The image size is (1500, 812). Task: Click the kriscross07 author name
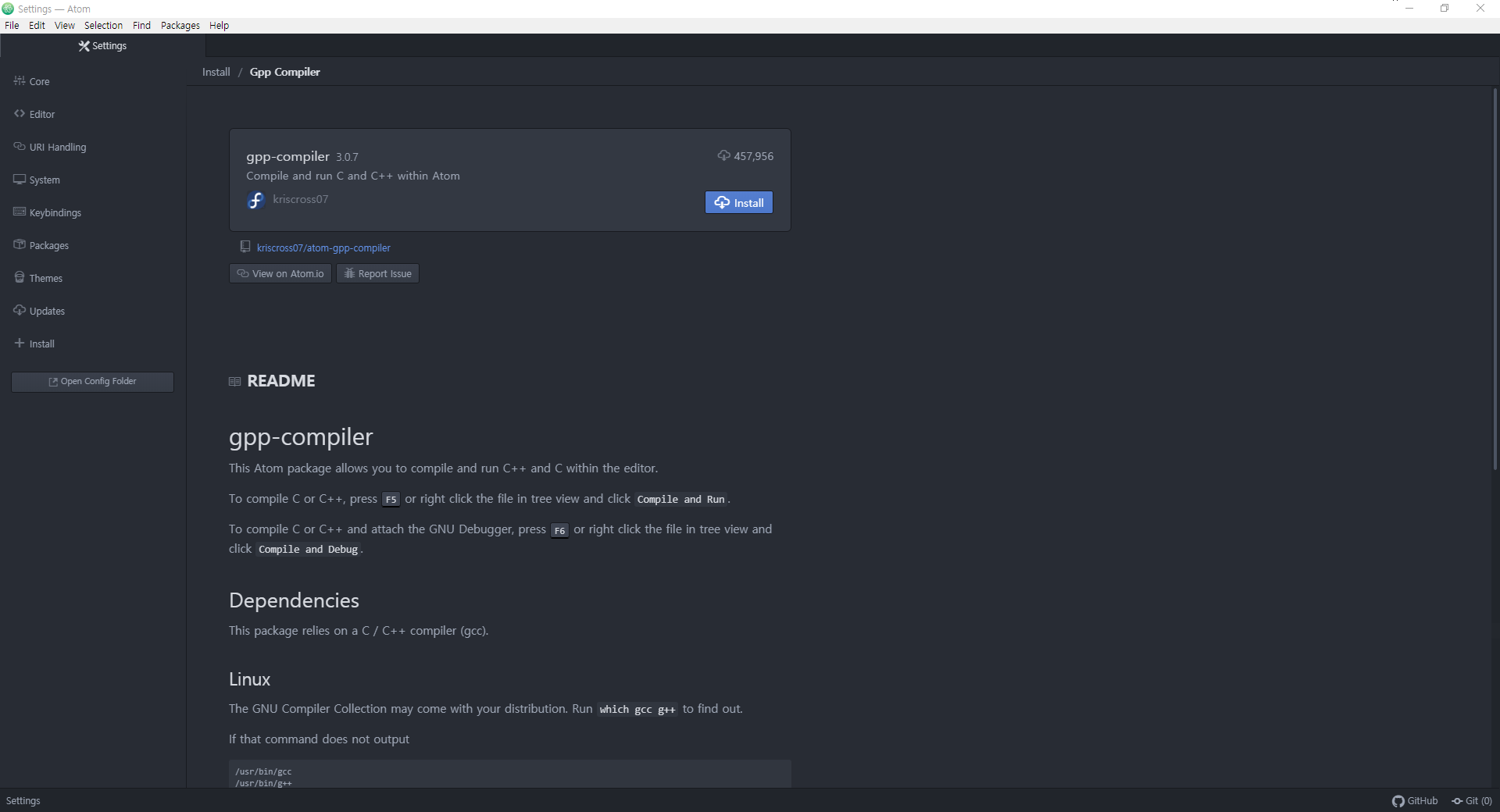(301, 199)
